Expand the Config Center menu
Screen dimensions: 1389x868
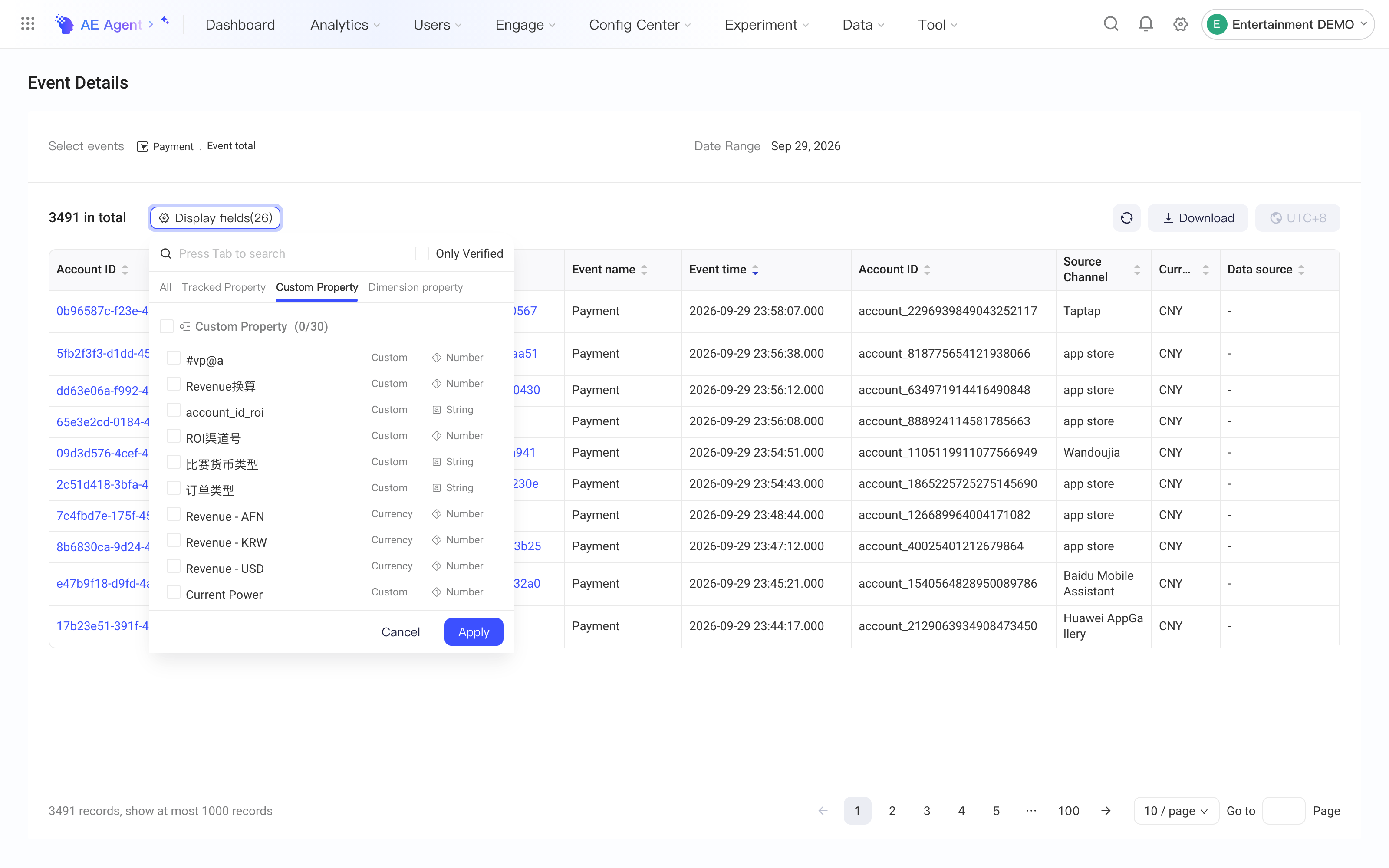tap(640, 25)
